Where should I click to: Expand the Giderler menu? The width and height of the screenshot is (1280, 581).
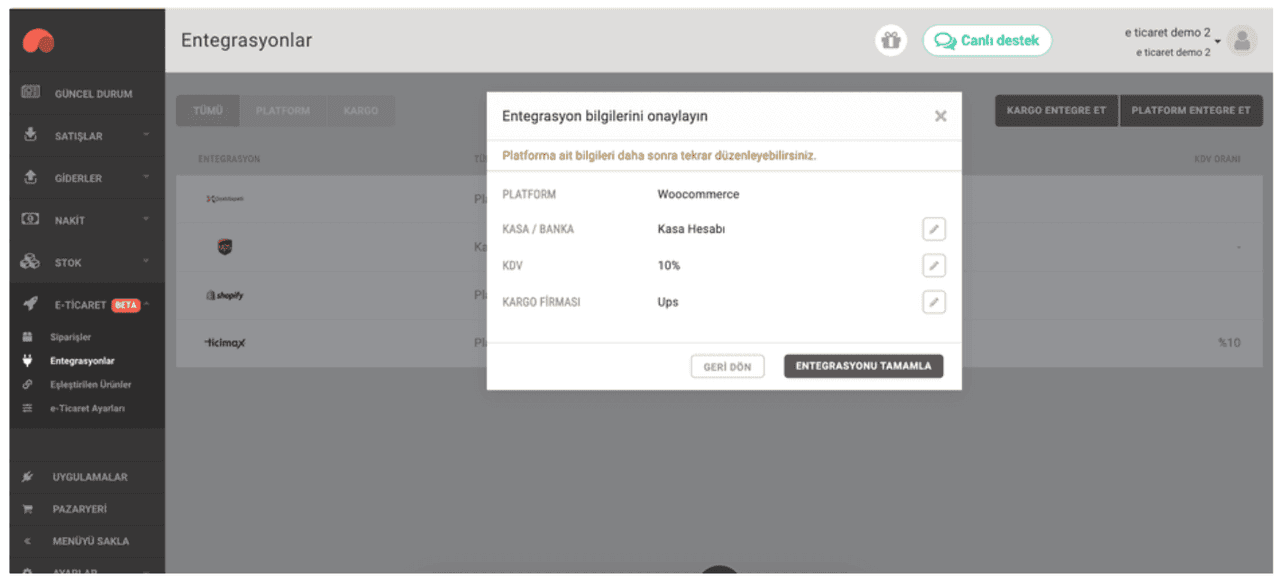pos(87,178)
